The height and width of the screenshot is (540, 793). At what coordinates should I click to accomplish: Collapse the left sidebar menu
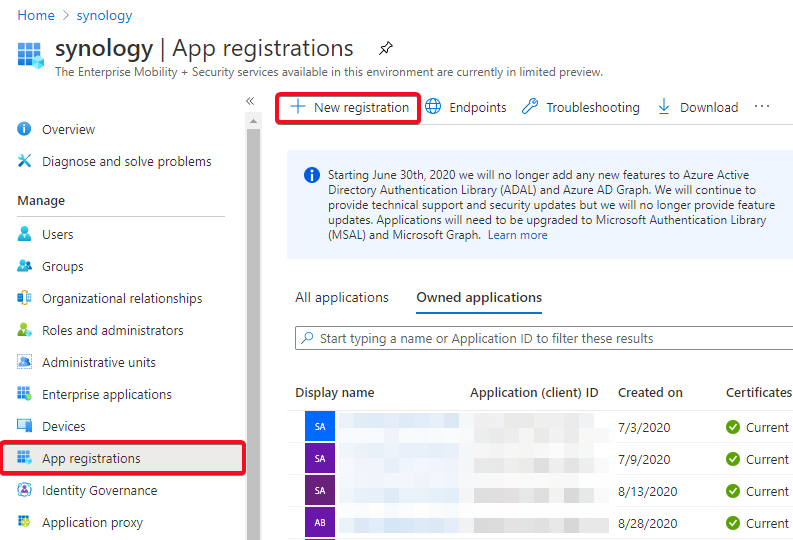click(250, 101)
